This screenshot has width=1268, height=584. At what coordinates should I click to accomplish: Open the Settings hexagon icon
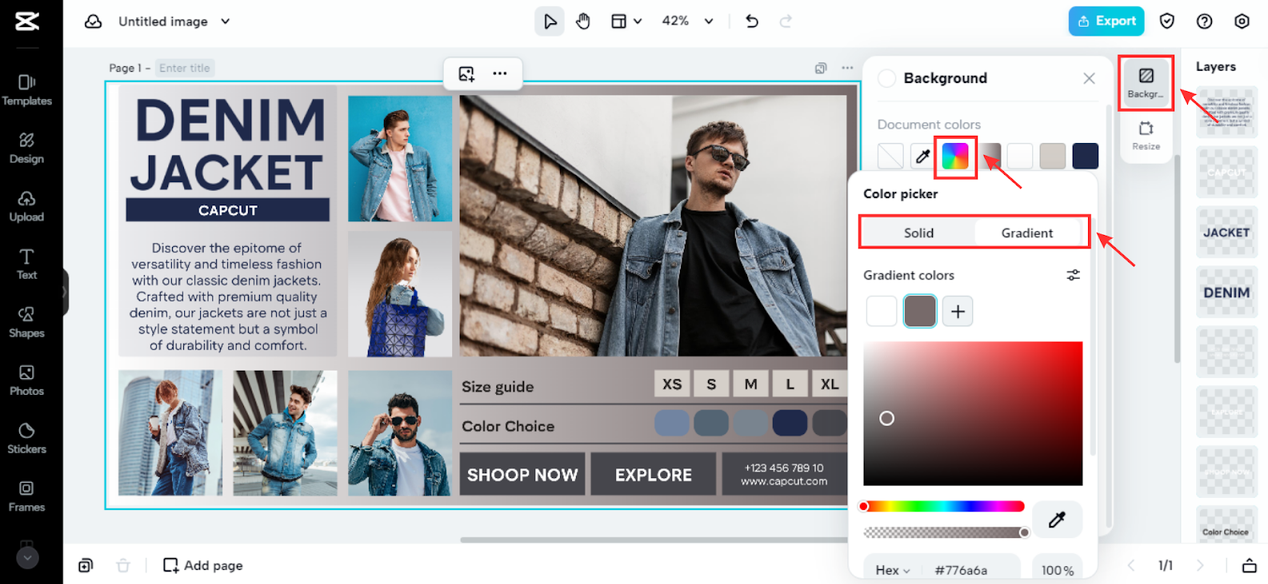[x=1242, y=21]
